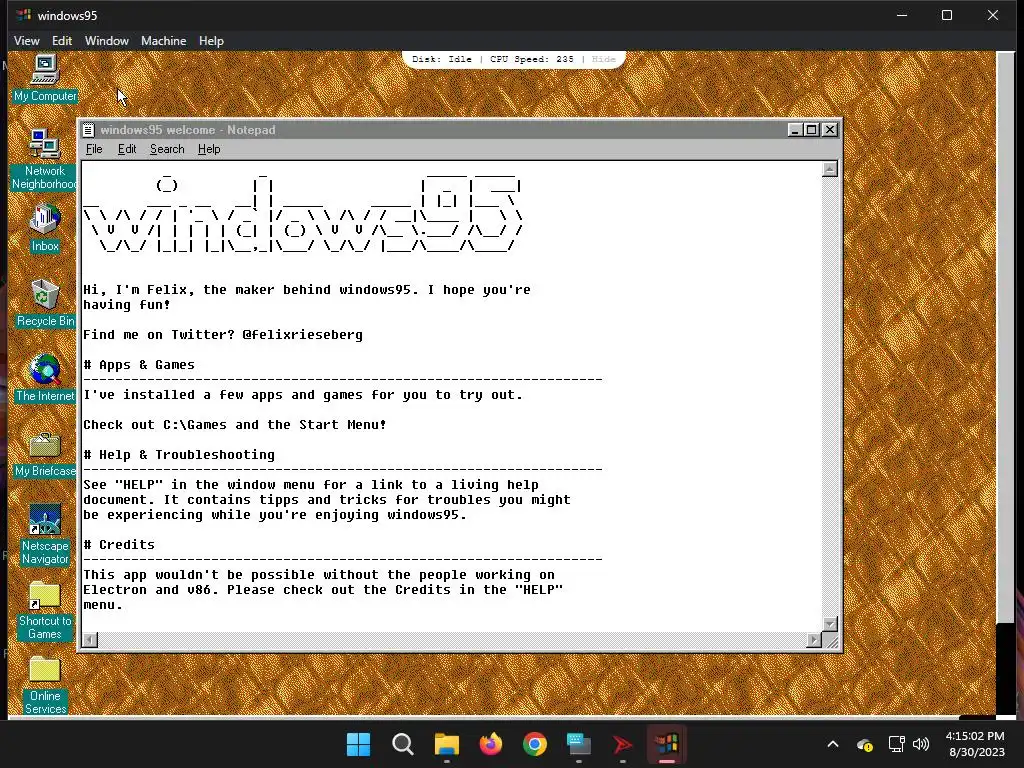Open the clock and date in the taskbar
The height and width of the screenshot is (768, 1024).
(976, 744)
